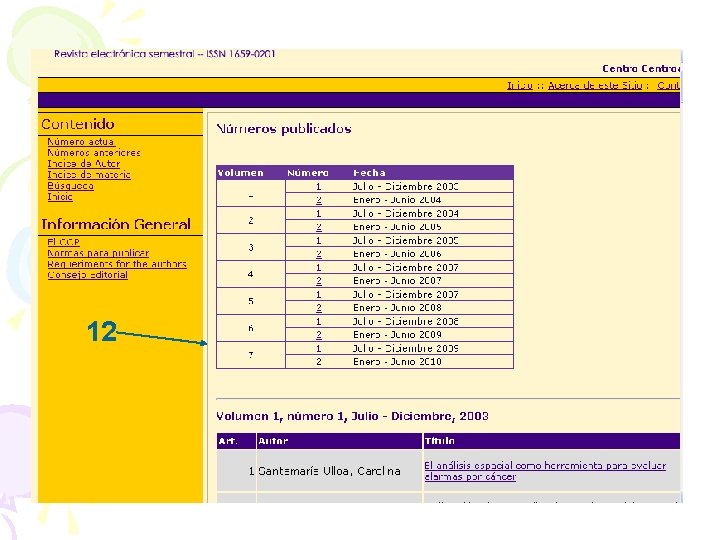Select author Santamaría Ulloa, Carolina
This screenshot has height=540, width=720.
point(329,471)
